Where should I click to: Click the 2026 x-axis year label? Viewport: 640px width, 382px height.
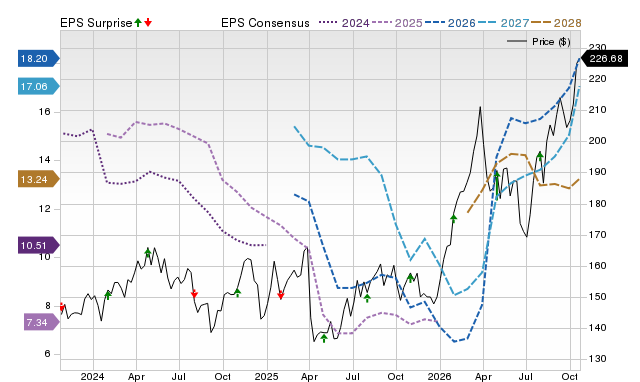439,376
